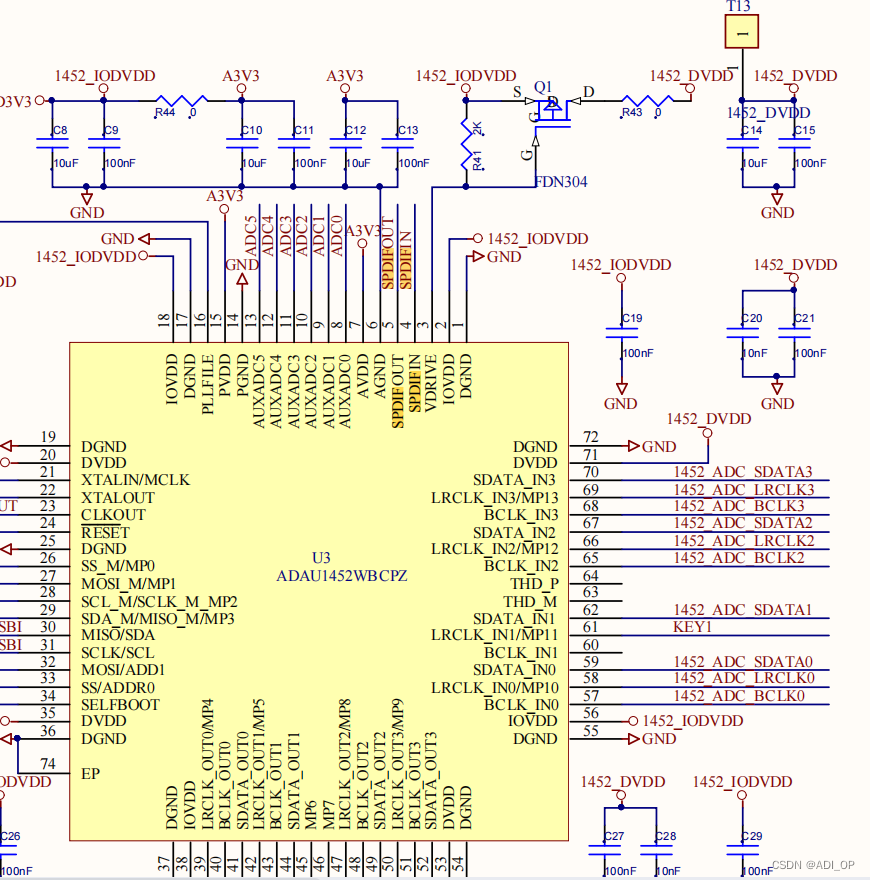Select resistor R44 zigzag symbol
The height and width of the screenshot is (880, 870).
[181, 101]
